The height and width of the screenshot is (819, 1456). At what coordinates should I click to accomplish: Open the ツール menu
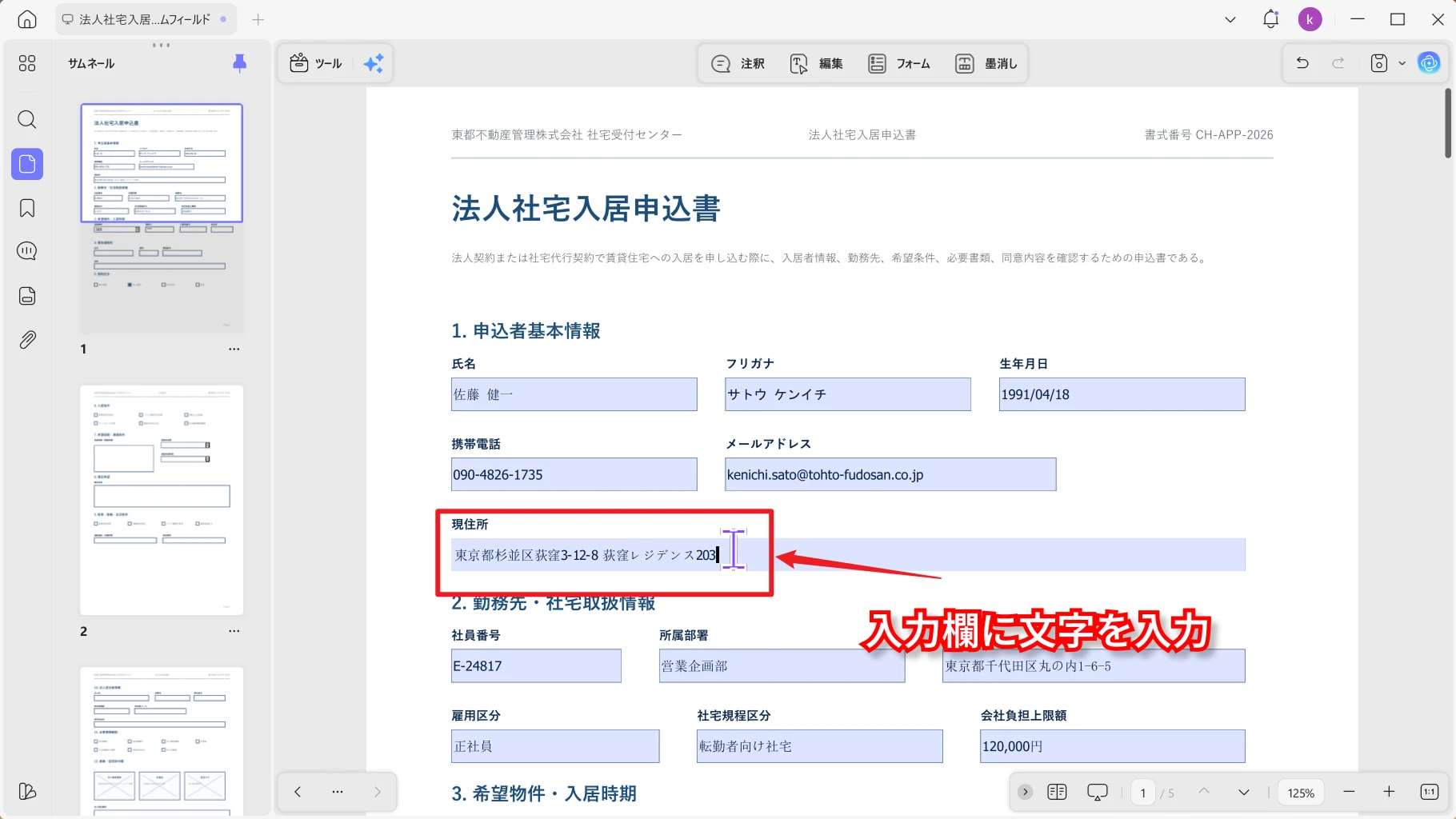point(316,63)
